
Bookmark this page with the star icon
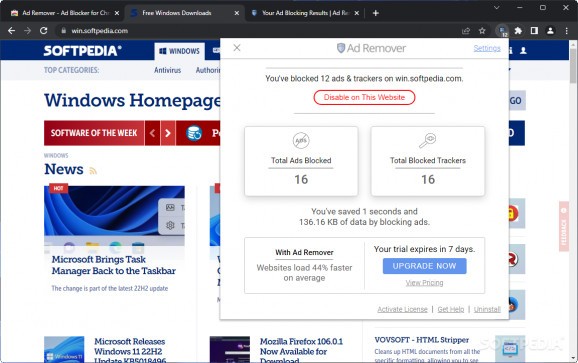tap(482, 31)
